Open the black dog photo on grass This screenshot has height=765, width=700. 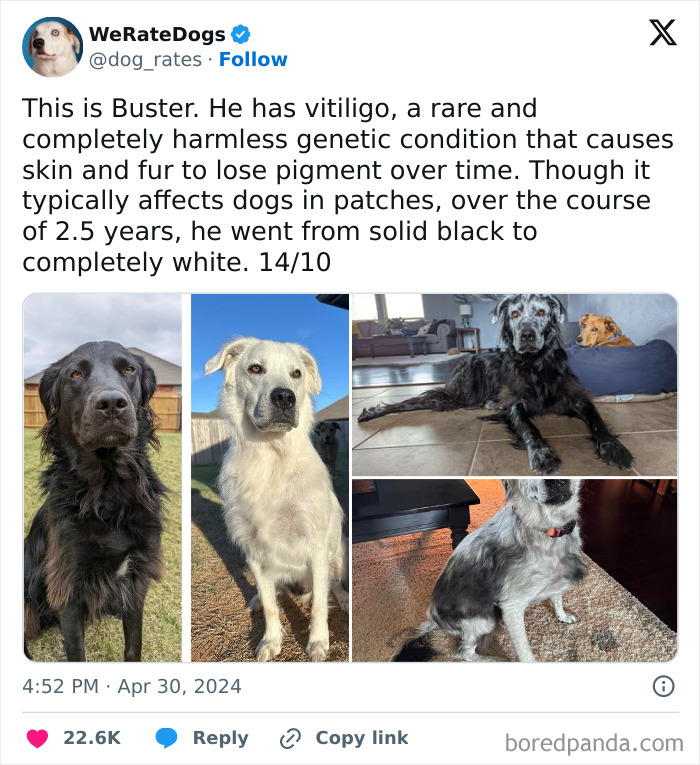[x=103, y=478]
